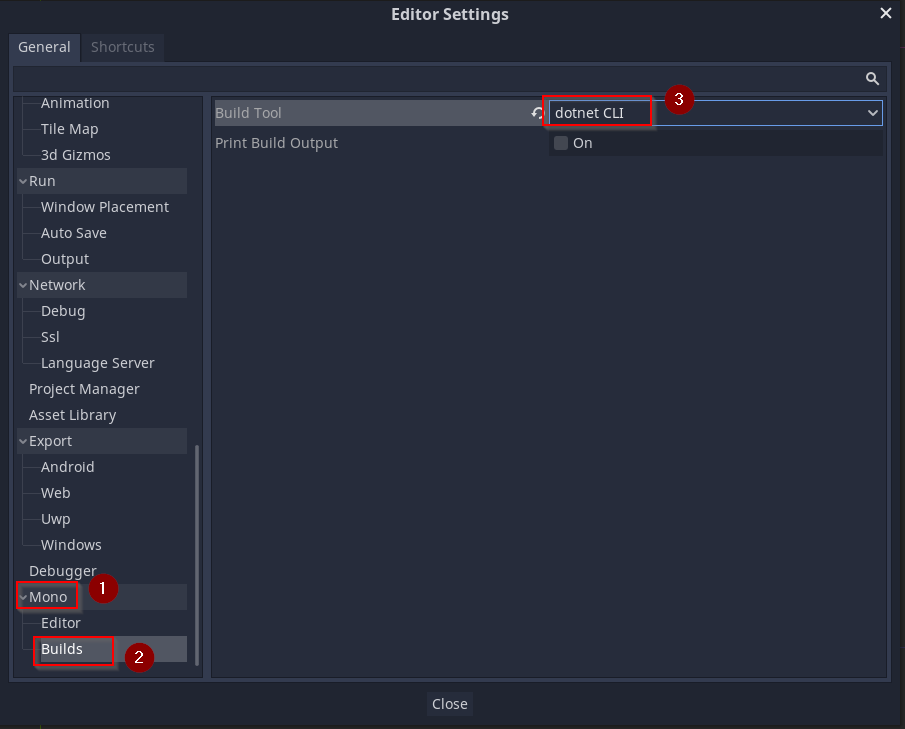Select Builds under Mono

click(63, 648)
